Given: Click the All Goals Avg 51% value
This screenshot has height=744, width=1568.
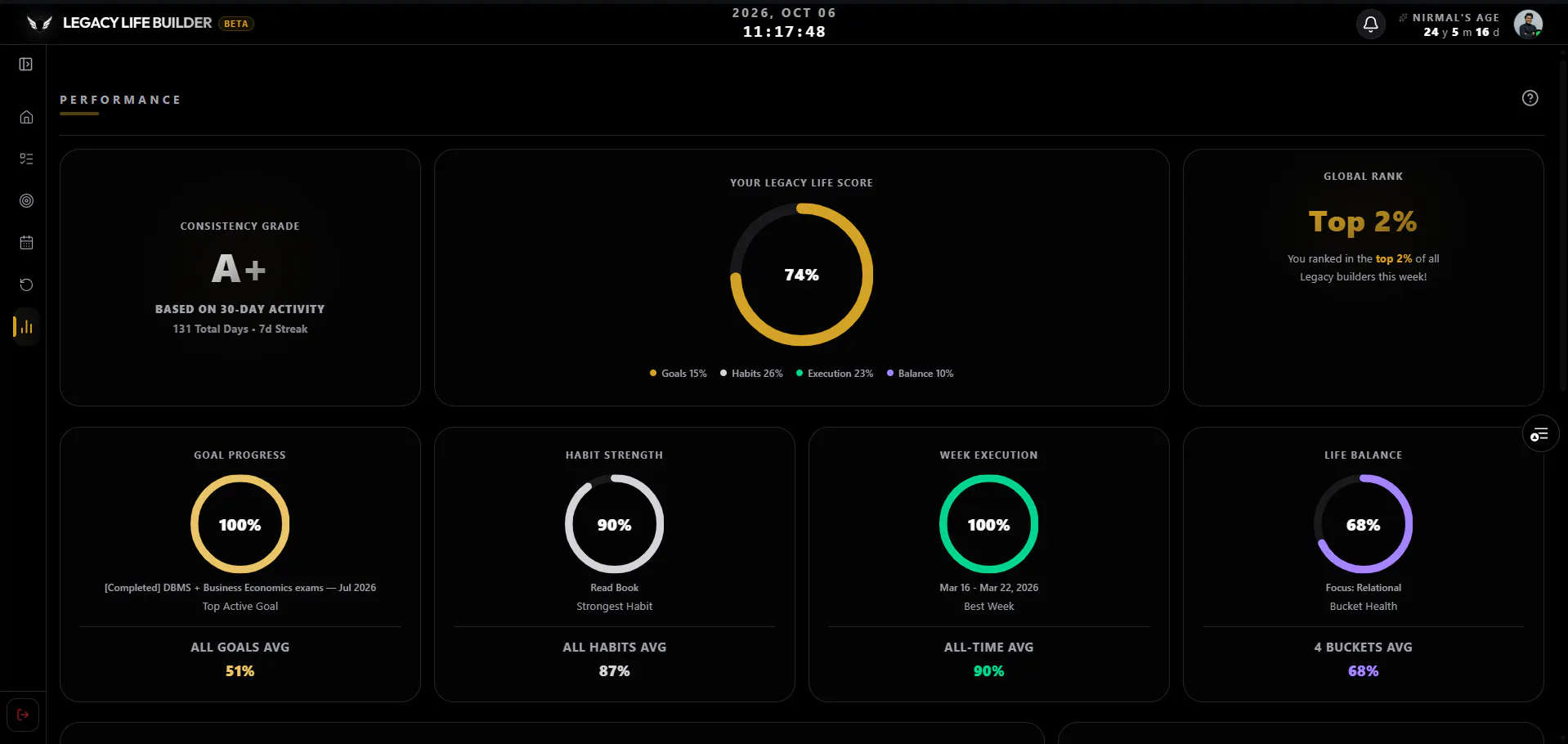Looking at the screenshot, I should [x=240, y=671].
